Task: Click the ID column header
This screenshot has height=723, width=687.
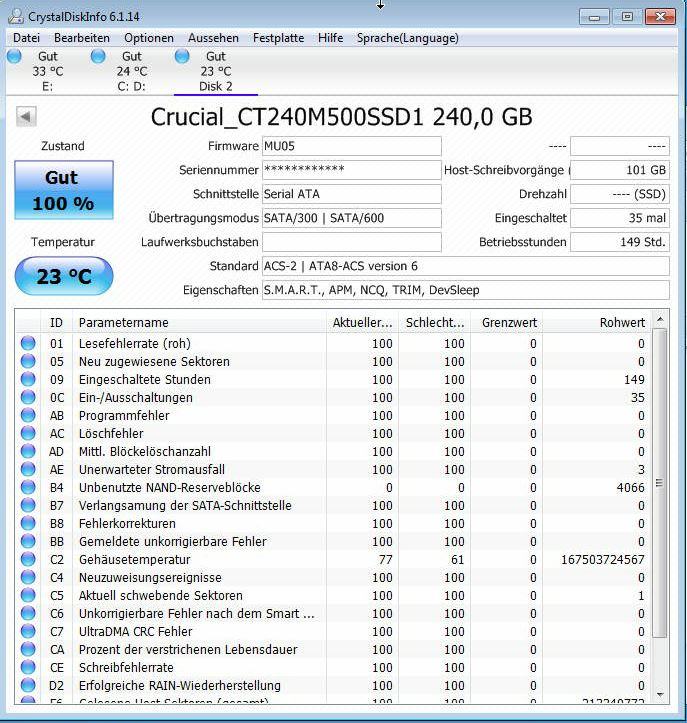Action: click(x=57, y=323)
